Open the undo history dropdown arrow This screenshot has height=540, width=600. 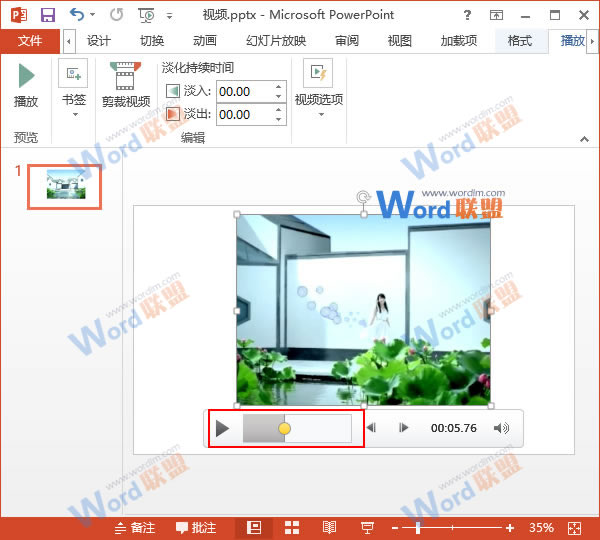[x=92, y=15]
